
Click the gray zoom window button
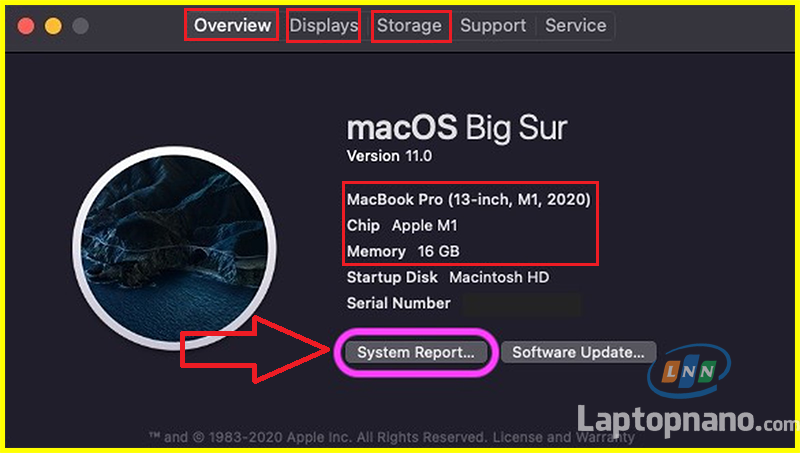pyautogui.click(x=79, y=26)
